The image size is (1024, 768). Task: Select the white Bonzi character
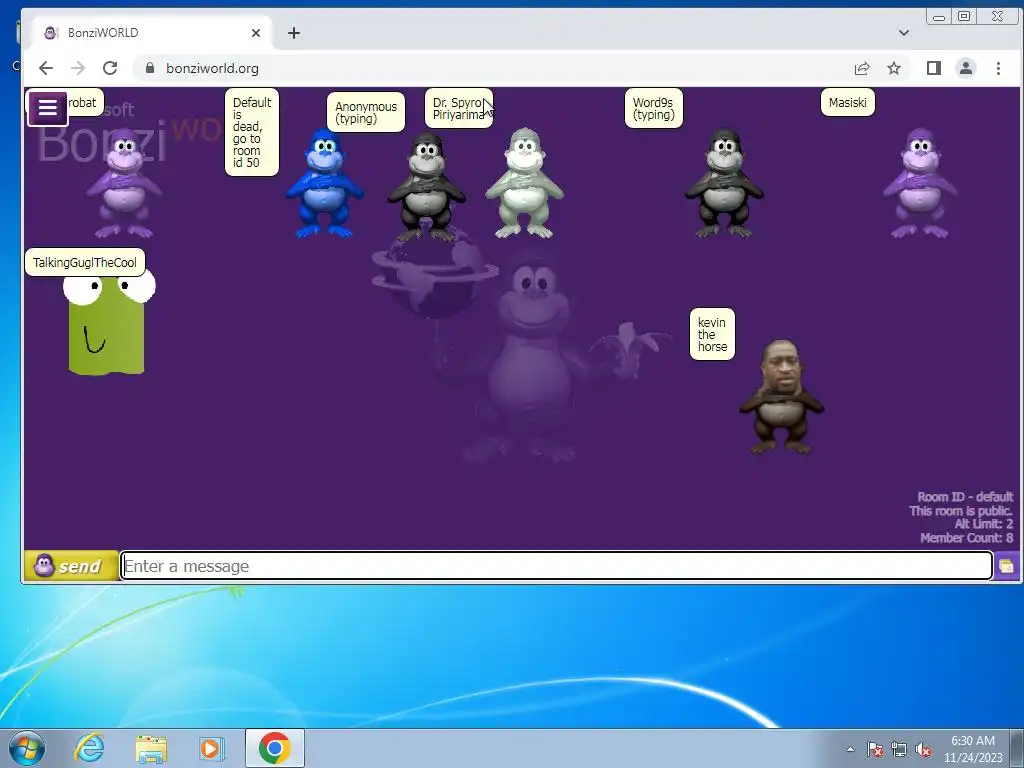pyautogui.click(x=524, y=184)
